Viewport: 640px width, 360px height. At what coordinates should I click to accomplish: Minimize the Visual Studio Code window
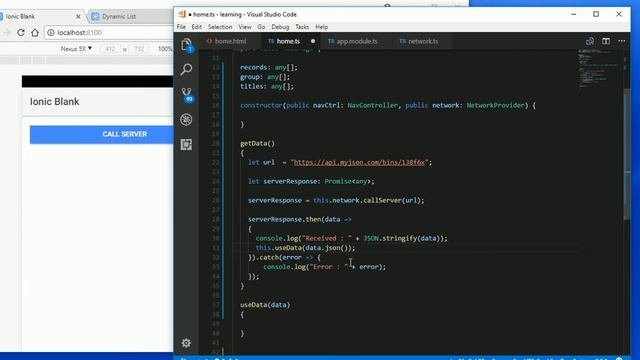[x=573, y=14]
